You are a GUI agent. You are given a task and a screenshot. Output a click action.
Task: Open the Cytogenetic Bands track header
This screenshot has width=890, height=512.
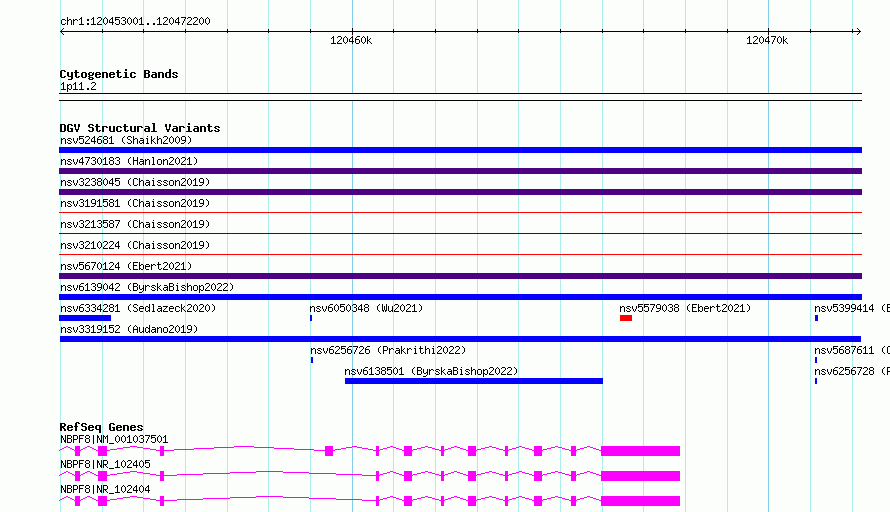(119, 74)
